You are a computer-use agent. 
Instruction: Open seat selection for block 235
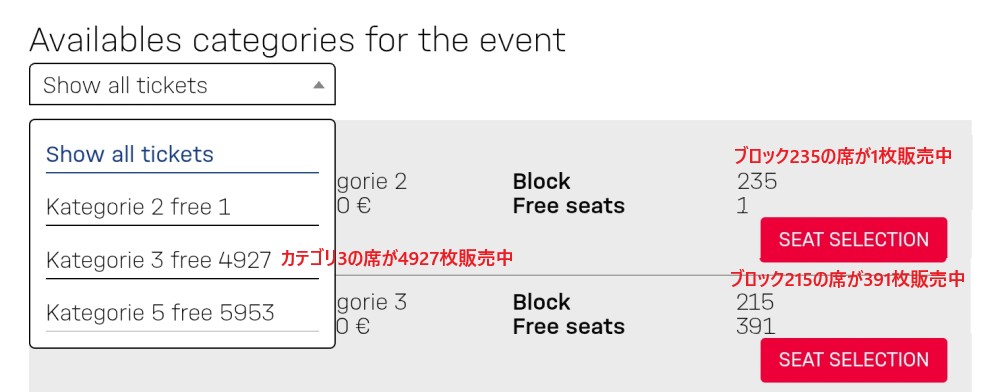pos(853,240)
